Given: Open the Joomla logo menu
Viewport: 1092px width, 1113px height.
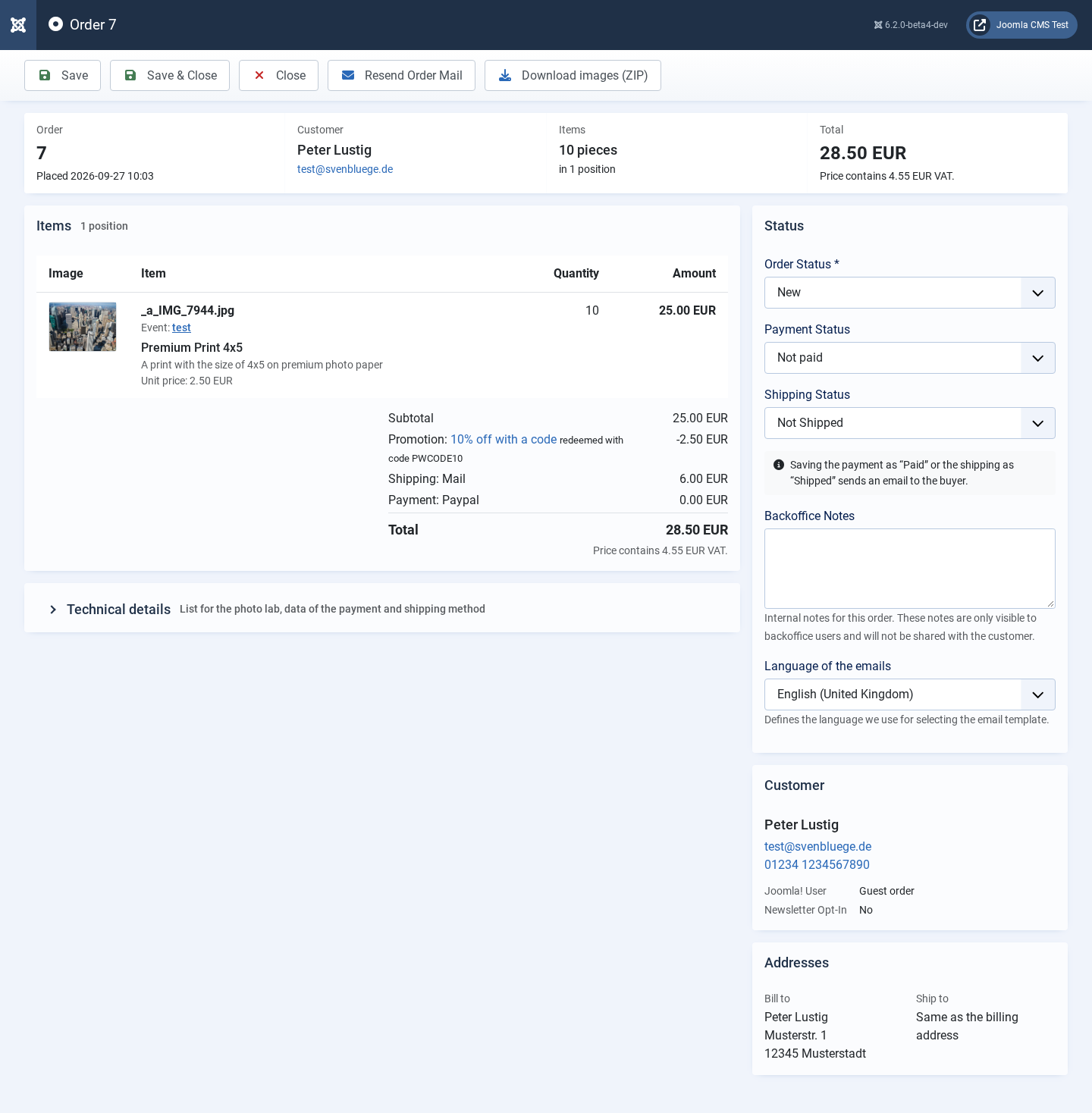Looking at the screenshot, I should [x=18, y=25].
